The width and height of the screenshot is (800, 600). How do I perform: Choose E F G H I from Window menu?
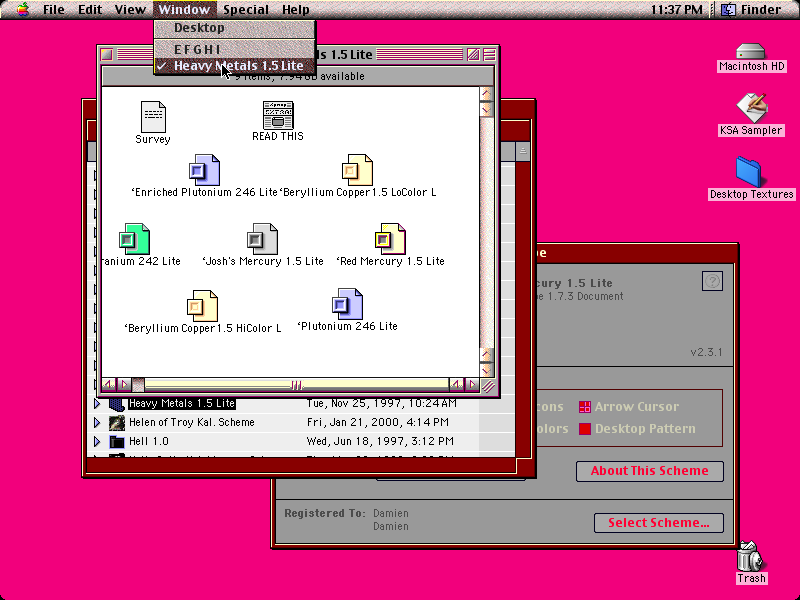[235, 49]
